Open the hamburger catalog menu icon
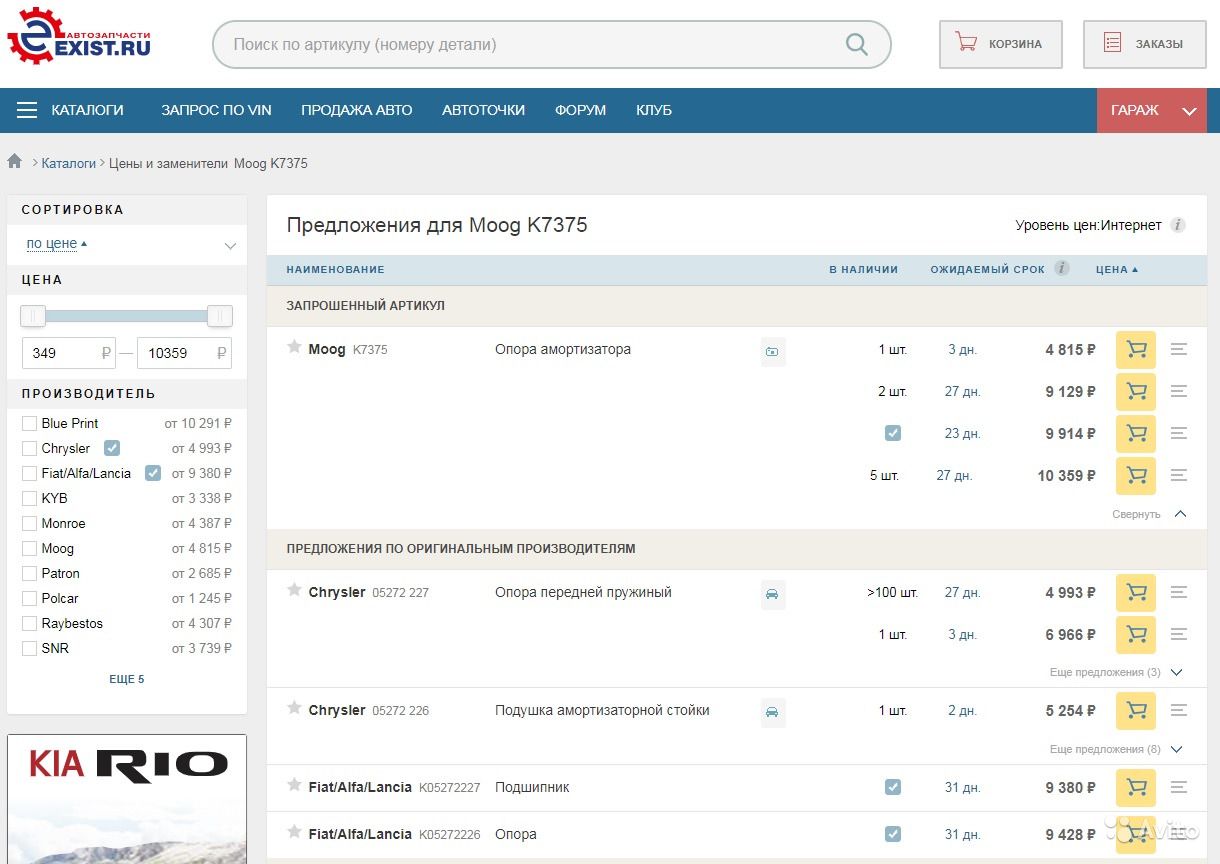This screenshot has height=864, width=1220. 27,110
